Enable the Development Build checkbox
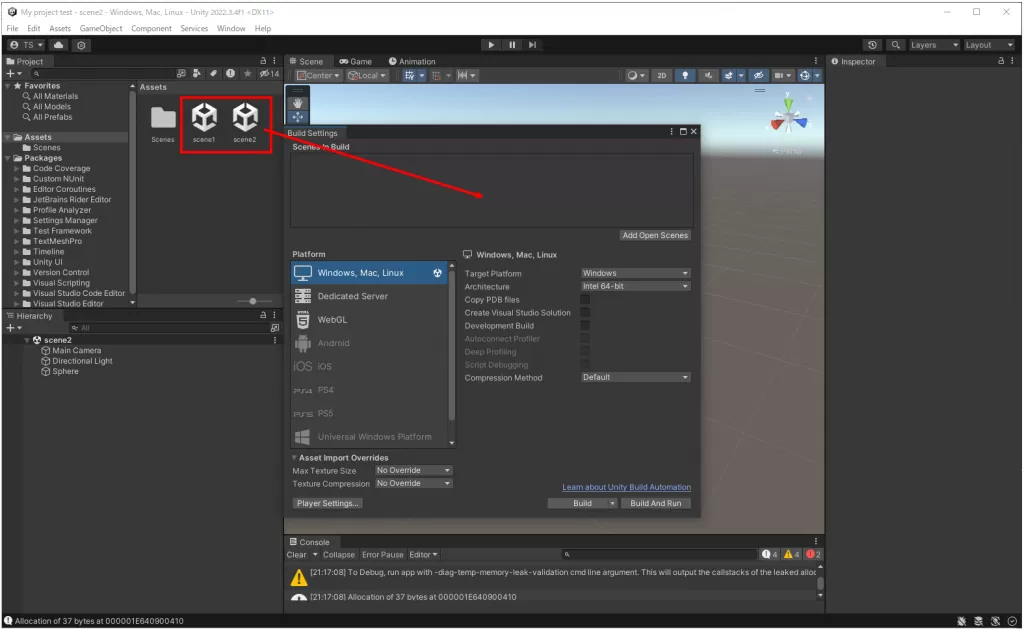This screenshot has height=629, width=1024. (585, 326)
